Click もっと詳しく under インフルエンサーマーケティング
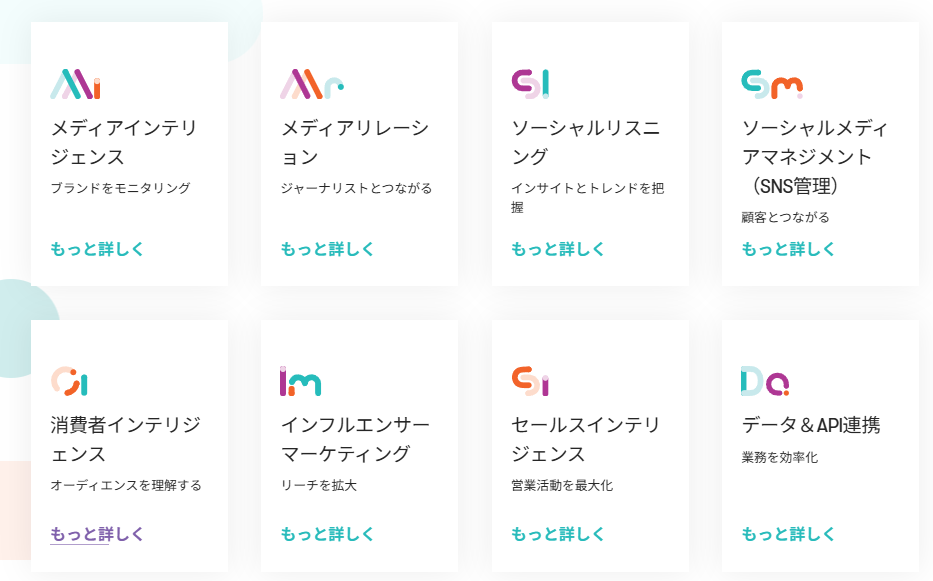This screenshot has width=933, height=581. click(x=328, y=534)
